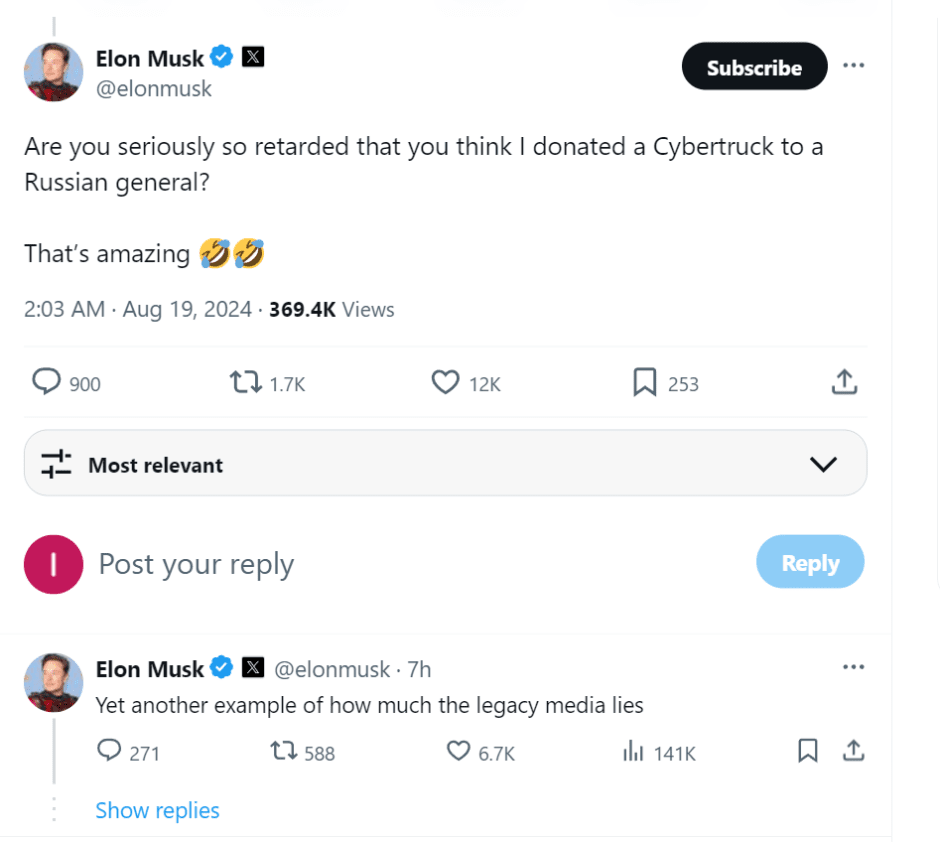The width and height of the screenshot is (940, 842).
Task: Click the reply icon on the main post
Action: [47, 383]
